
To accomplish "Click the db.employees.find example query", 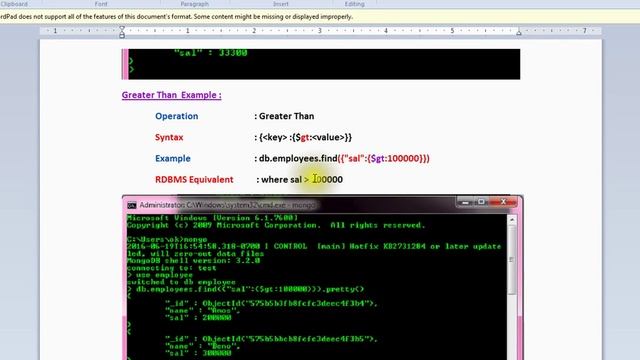I will (x=342, y=158).
